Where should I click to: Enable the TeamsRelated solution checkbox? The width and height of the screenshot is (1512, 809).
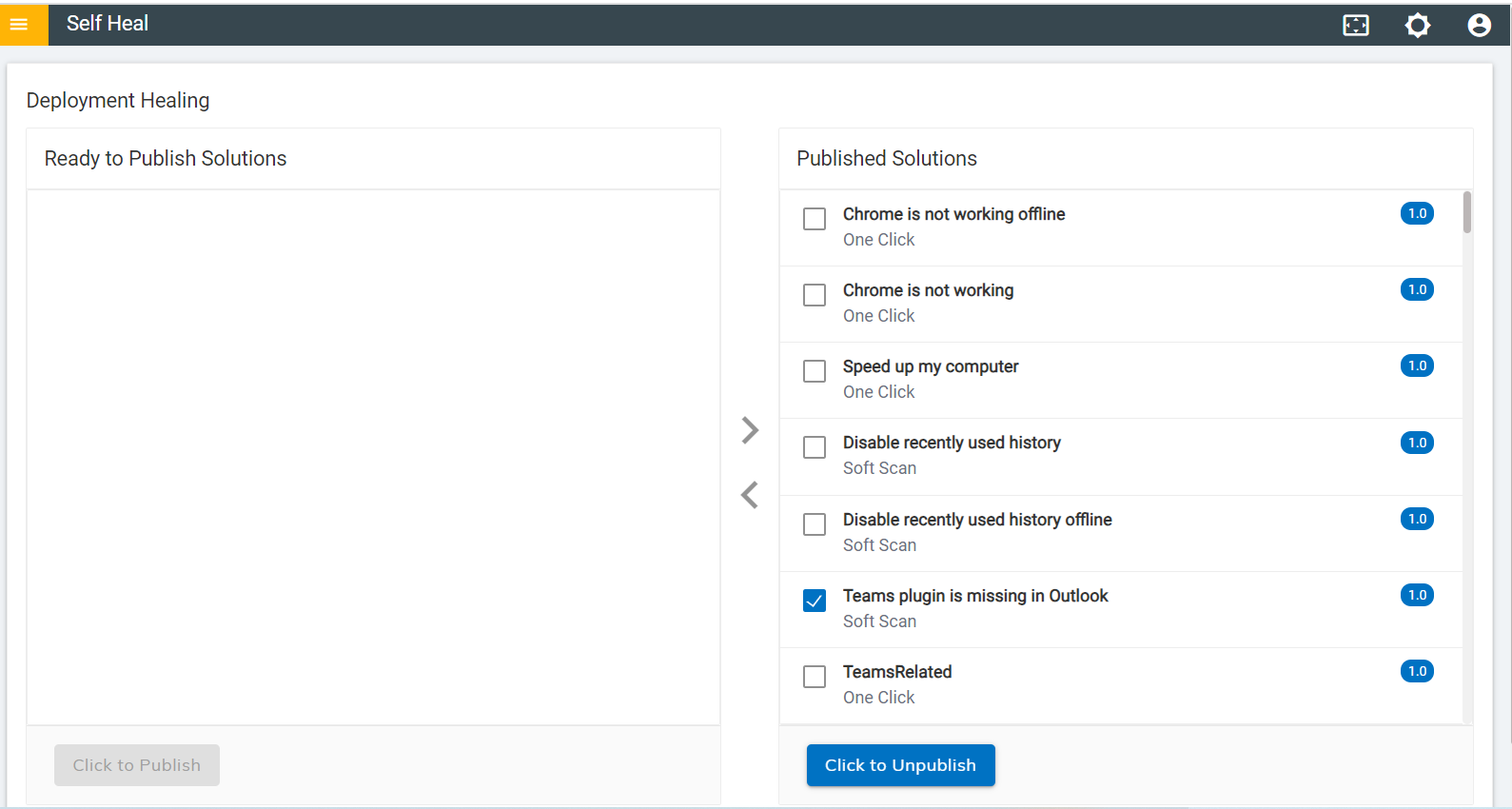(x=815, y=677)
